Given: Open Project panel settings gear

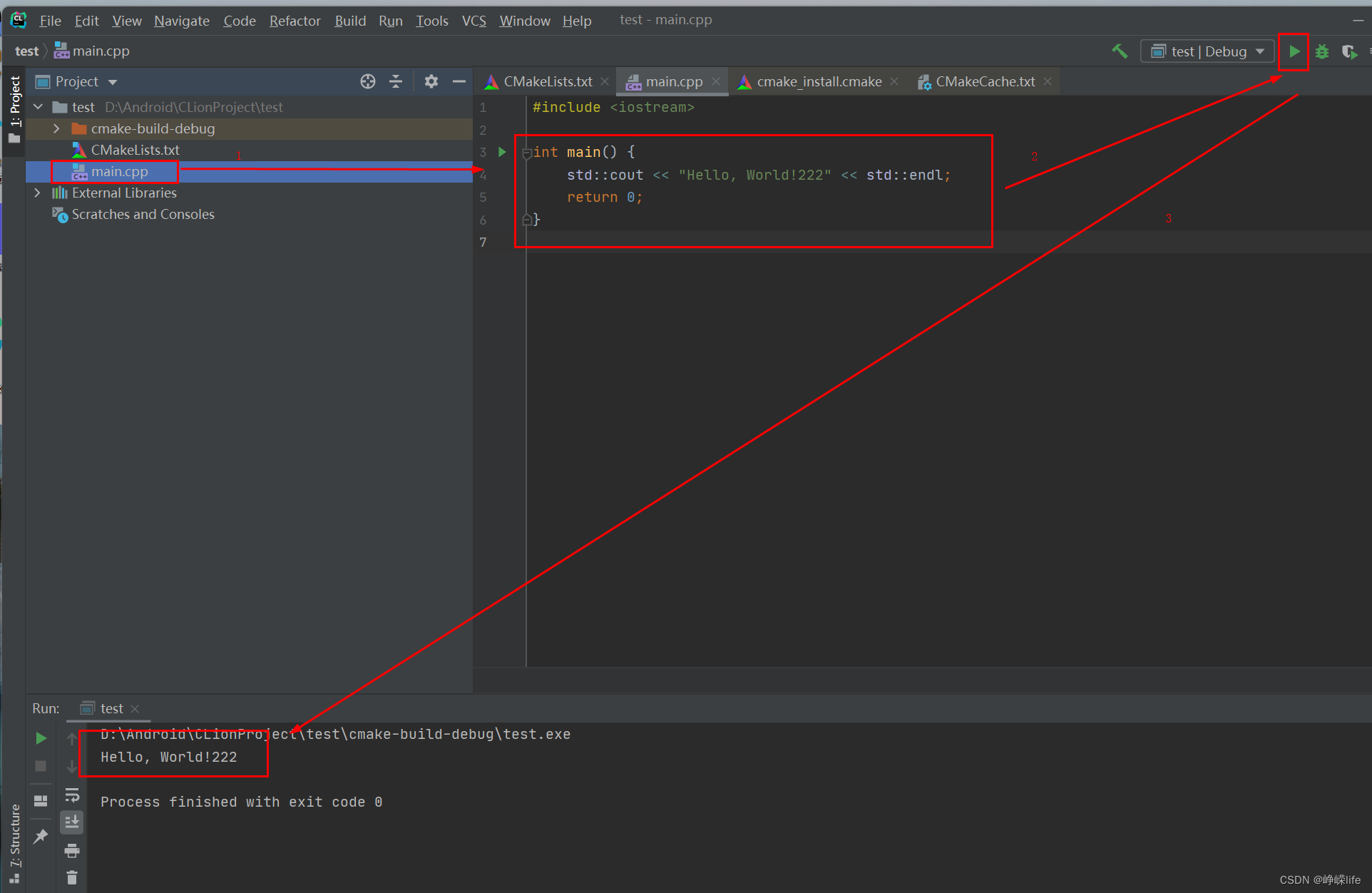Looking at the screenshot, I should click(431, 81).
